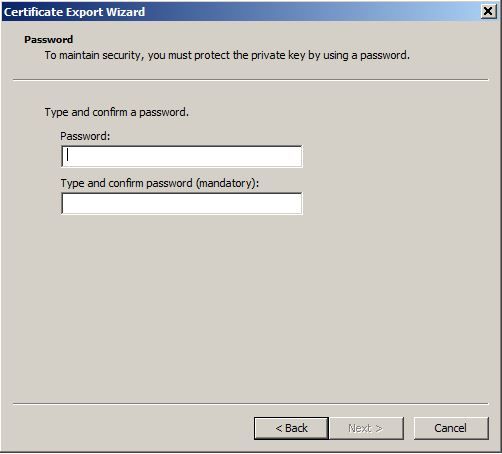The width and height of the screenshot is (502, 454).
Task: Click the horizontal separator below the header text
Action: point(251,80)
